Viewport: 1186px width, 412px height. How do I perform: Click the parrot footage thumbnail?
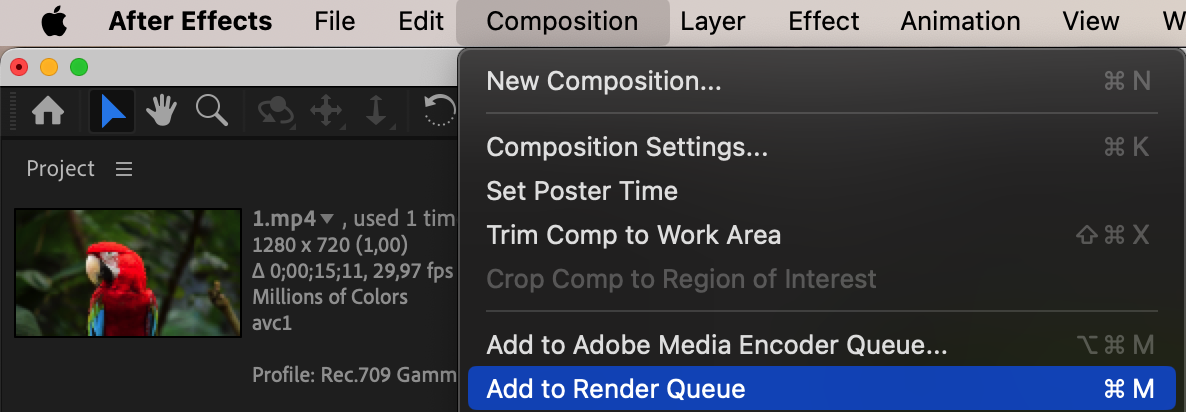(x=128, y=272)
